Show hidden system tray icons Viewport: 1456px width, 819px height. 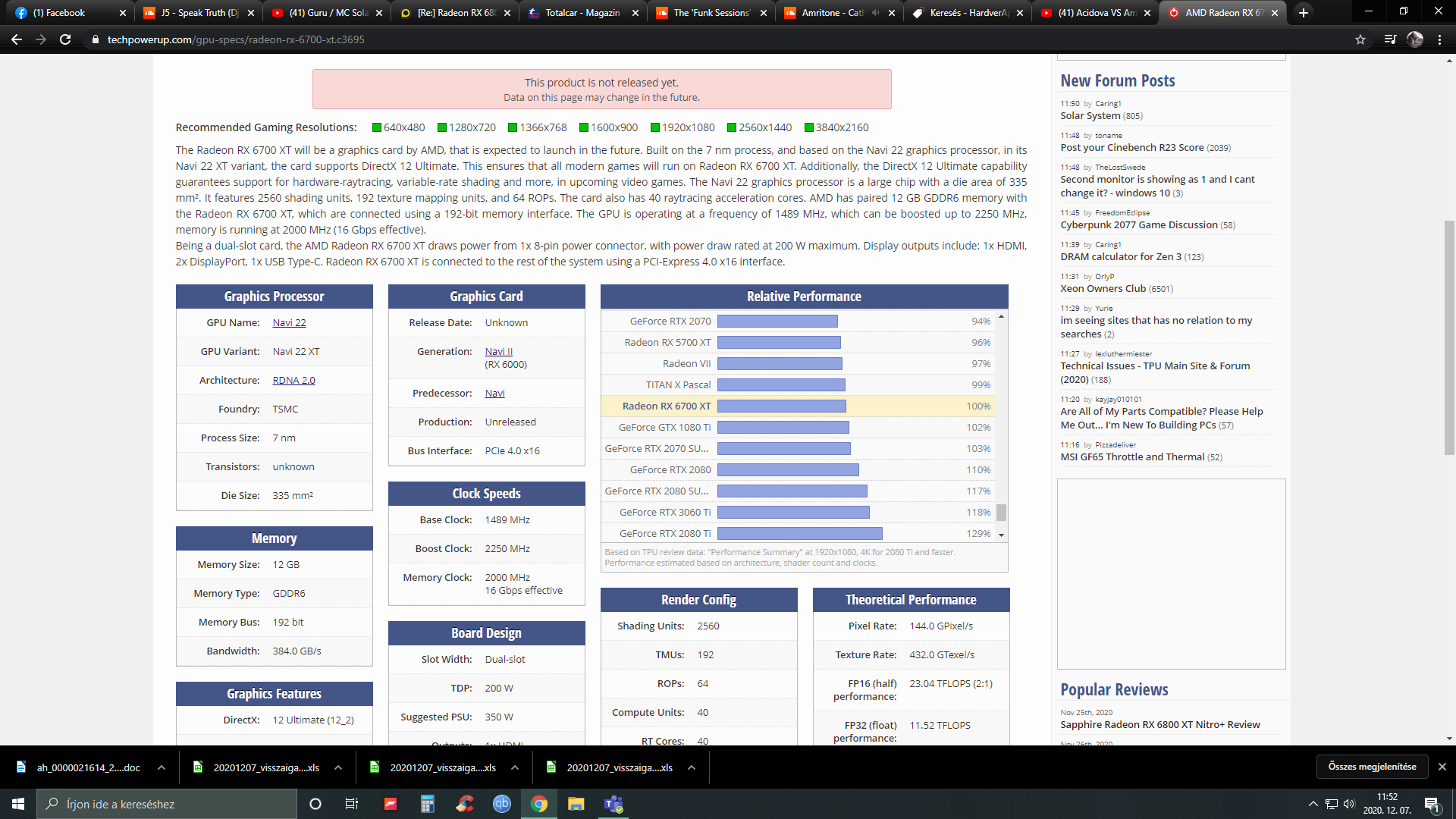tap(1313, 804)
